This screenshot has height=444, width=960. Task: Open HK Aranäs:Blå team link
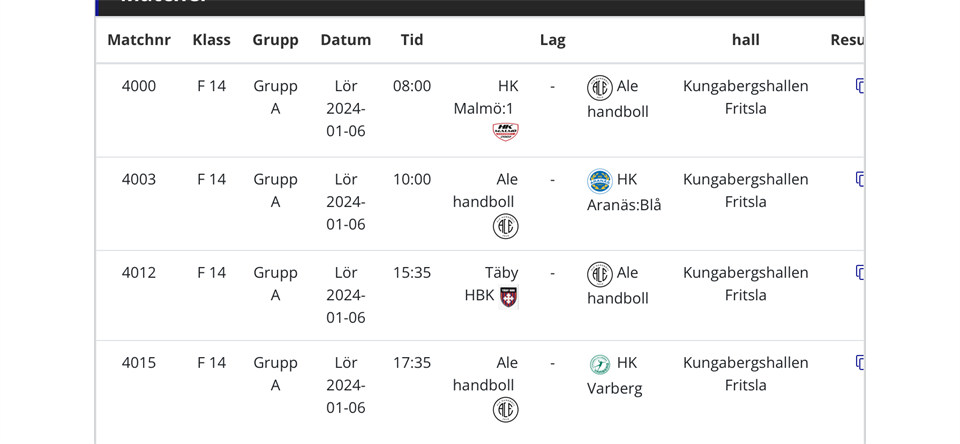click(x=625, y=192)
